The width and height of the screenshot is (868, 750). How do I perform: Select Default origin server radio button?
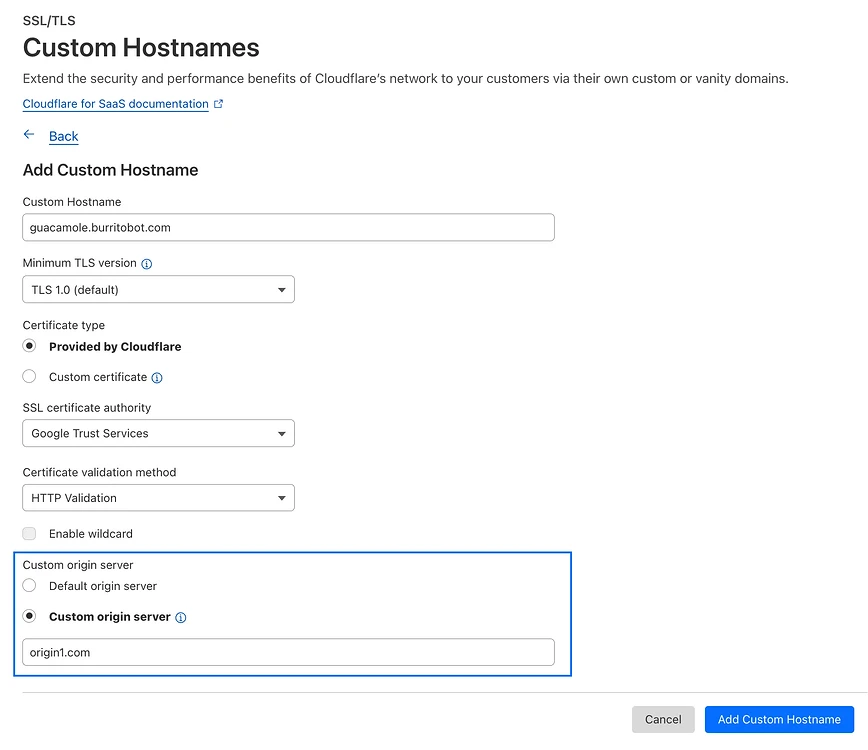tap(29, 586)
